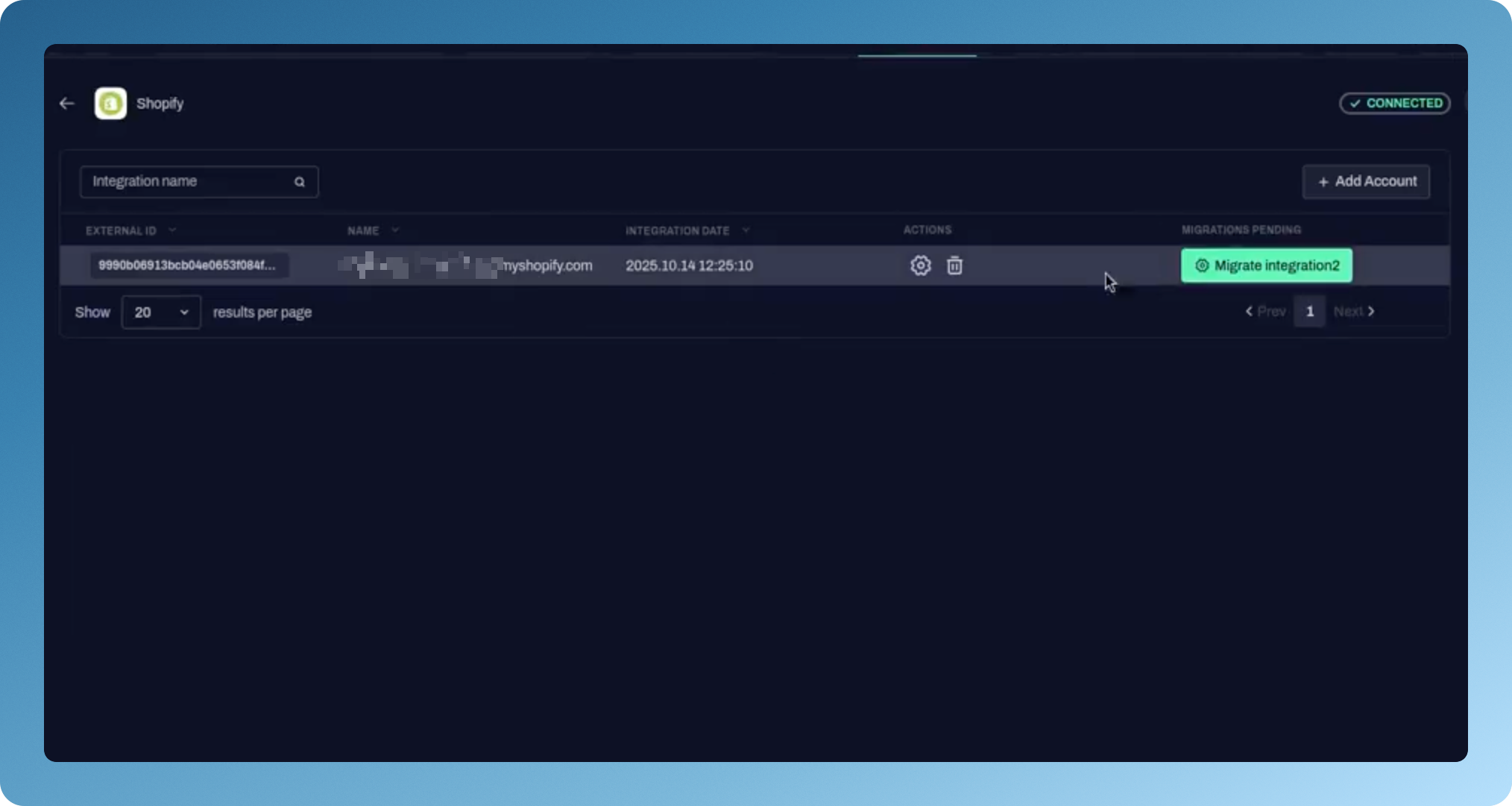The width and height of the screenshot is (1512, 806).
Task: Go back using the left arrow
Action: click(67, 104)
